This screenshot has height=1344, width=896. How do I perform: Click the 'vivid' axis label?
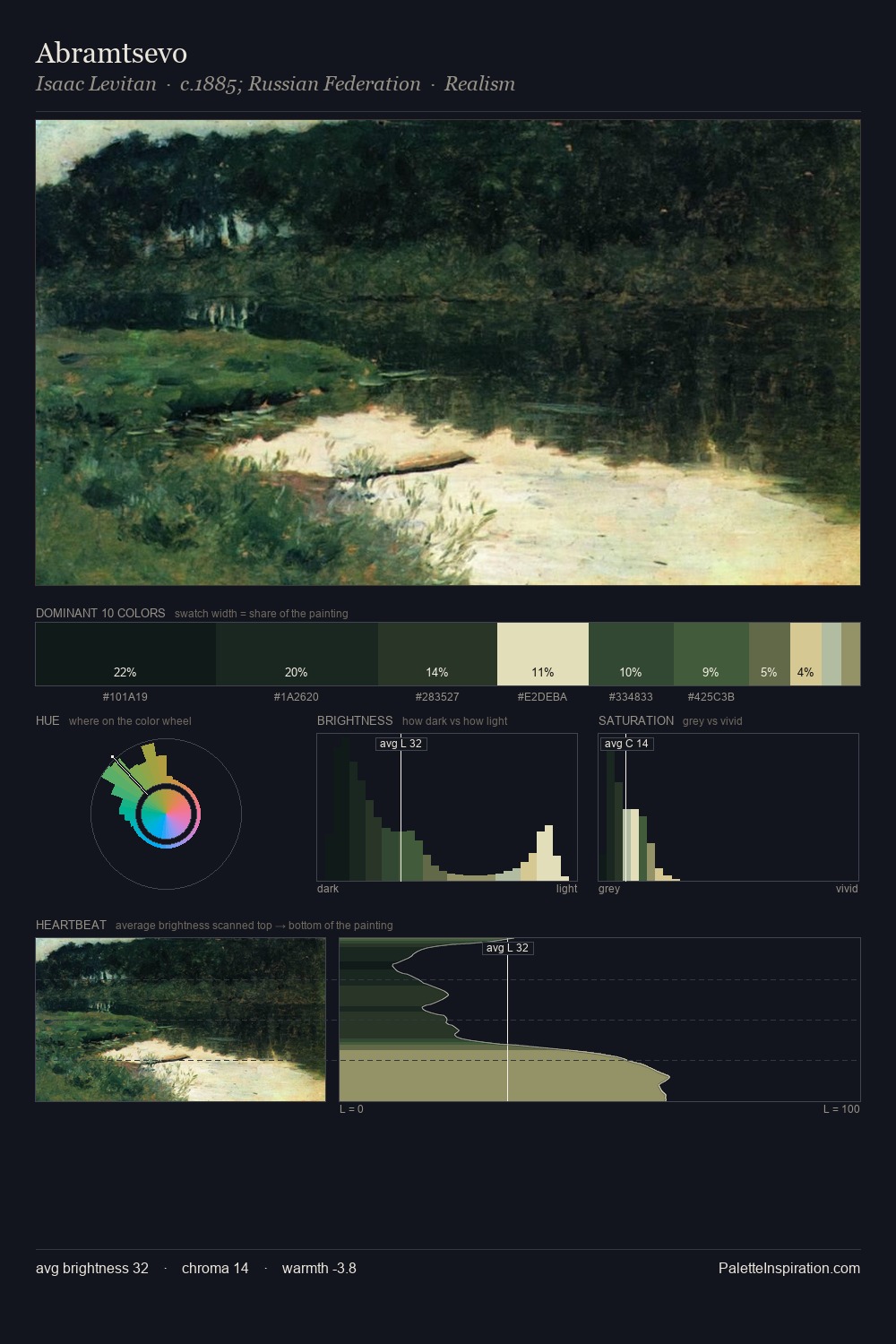[847, 889]
